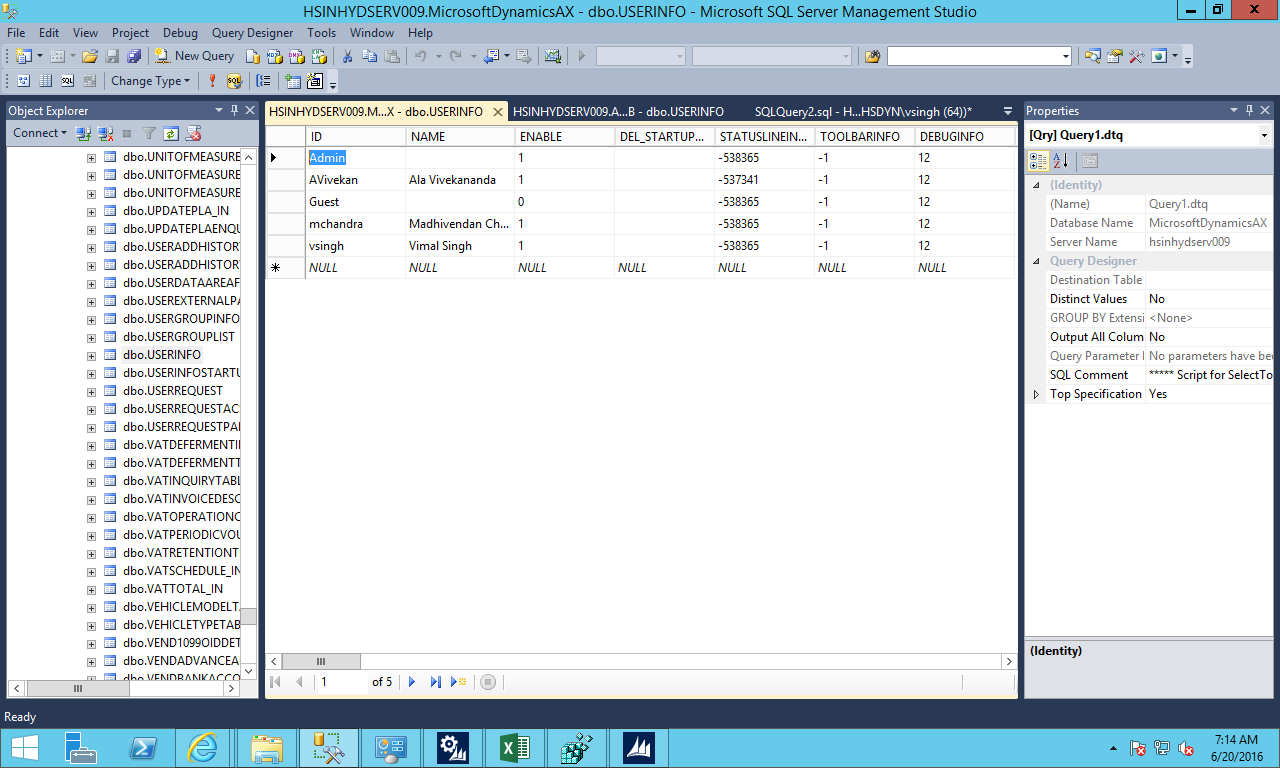Viewport: 1280px width, 768px height.
Task: Execute the query with the red exclamation icon
Action: (212, 81)
